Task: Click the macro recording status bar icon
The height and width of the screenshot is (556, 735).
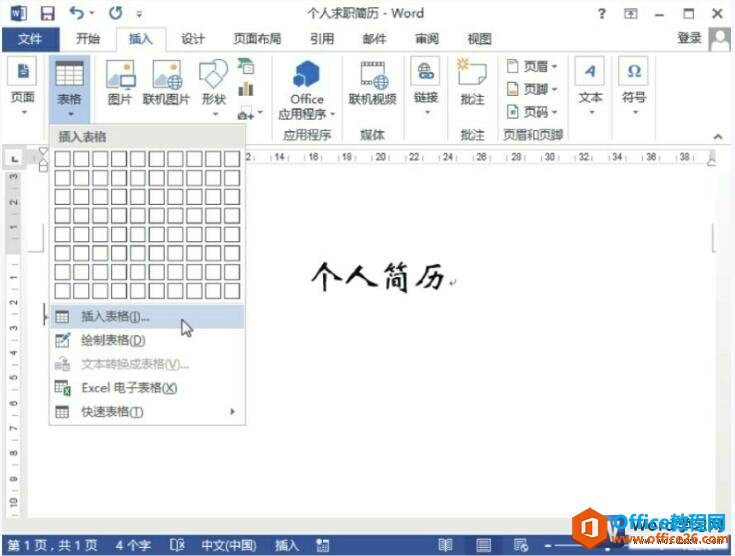Action: coord(322,545)
